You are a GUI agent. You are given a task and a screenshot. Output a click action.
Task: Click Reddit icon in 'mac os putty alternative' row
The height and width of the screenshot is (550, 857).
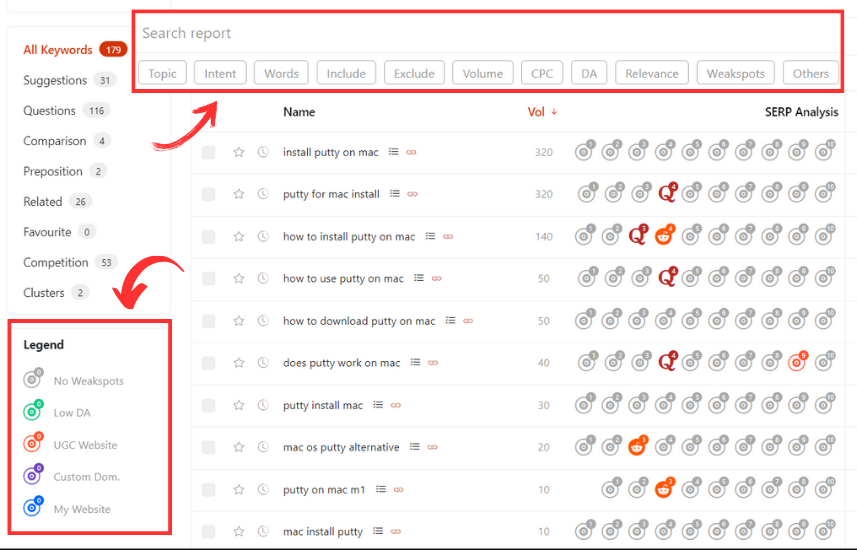tap(637, 446)
